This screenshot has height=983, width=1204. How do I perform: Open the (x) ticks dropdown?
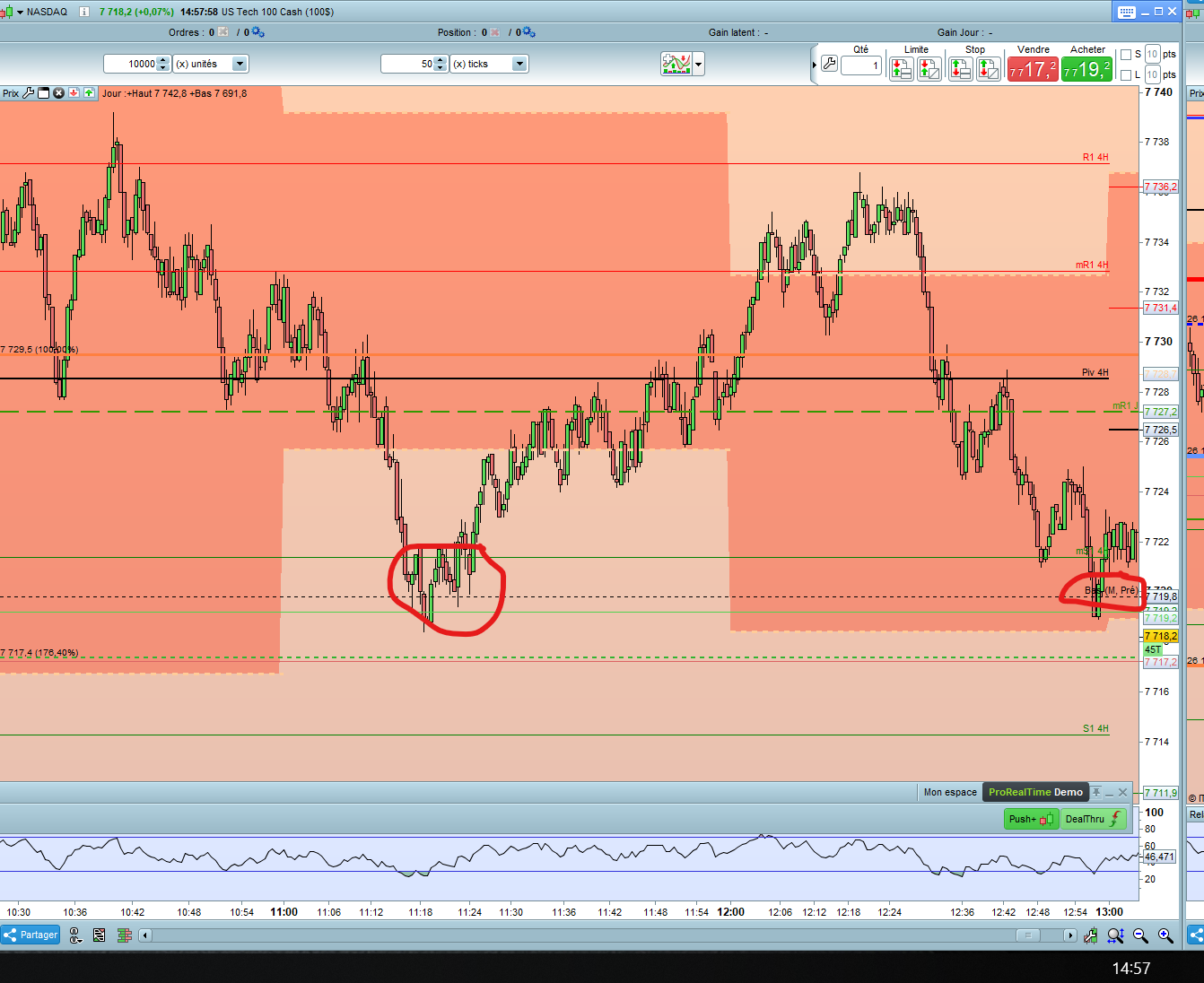click(x=519, y=64)
